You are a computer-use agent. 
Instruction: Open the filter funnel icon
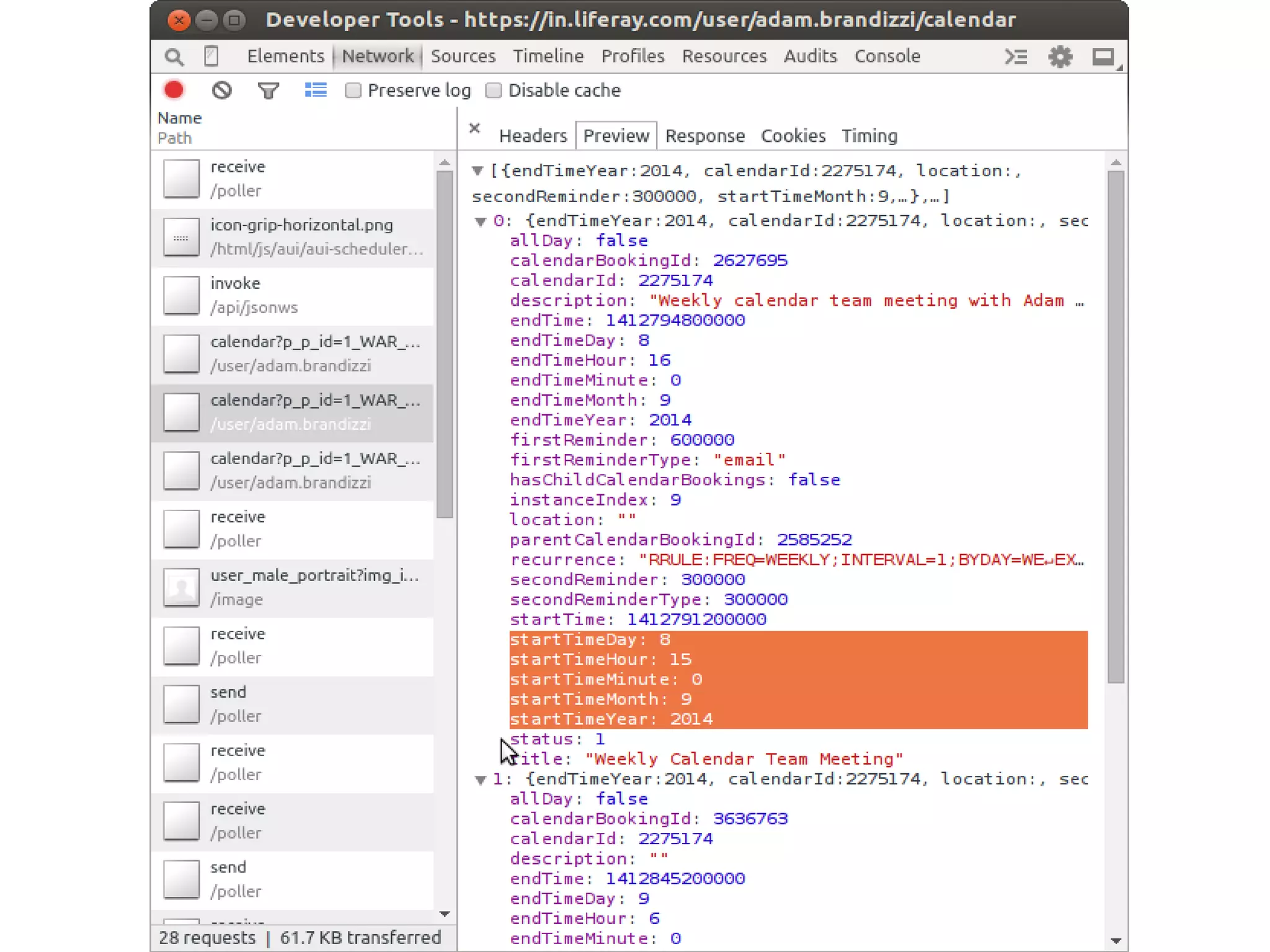268,91
